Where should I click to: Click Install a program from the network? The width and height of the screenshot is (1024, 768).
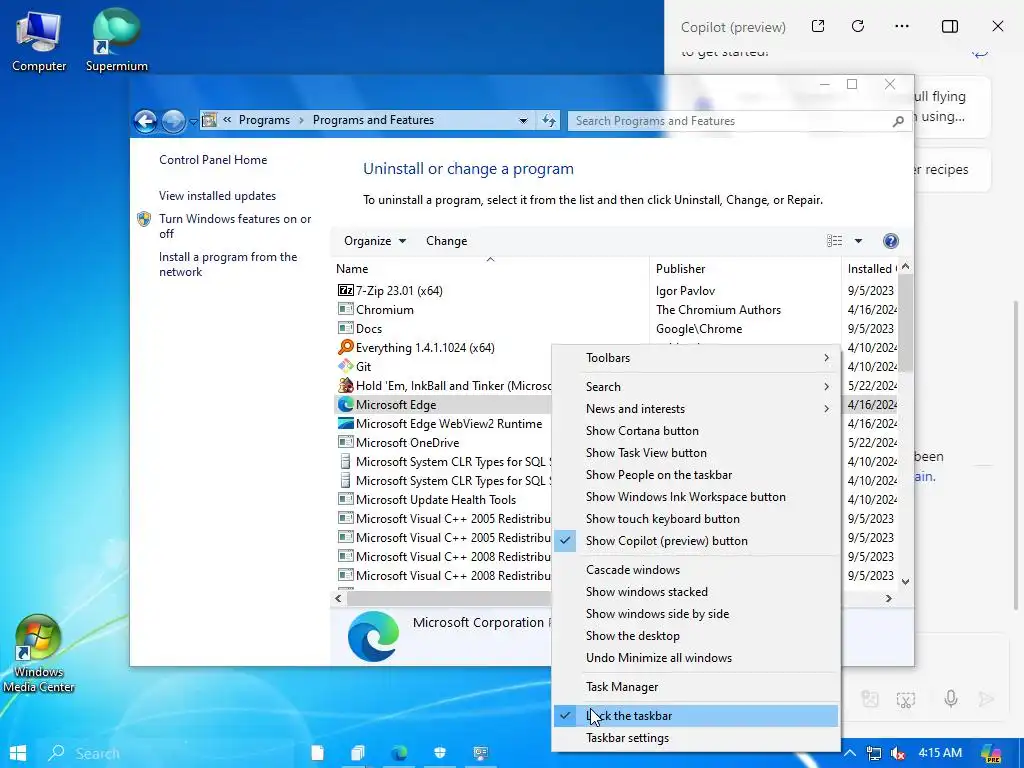pyautogui.click(x=228, y=264)
